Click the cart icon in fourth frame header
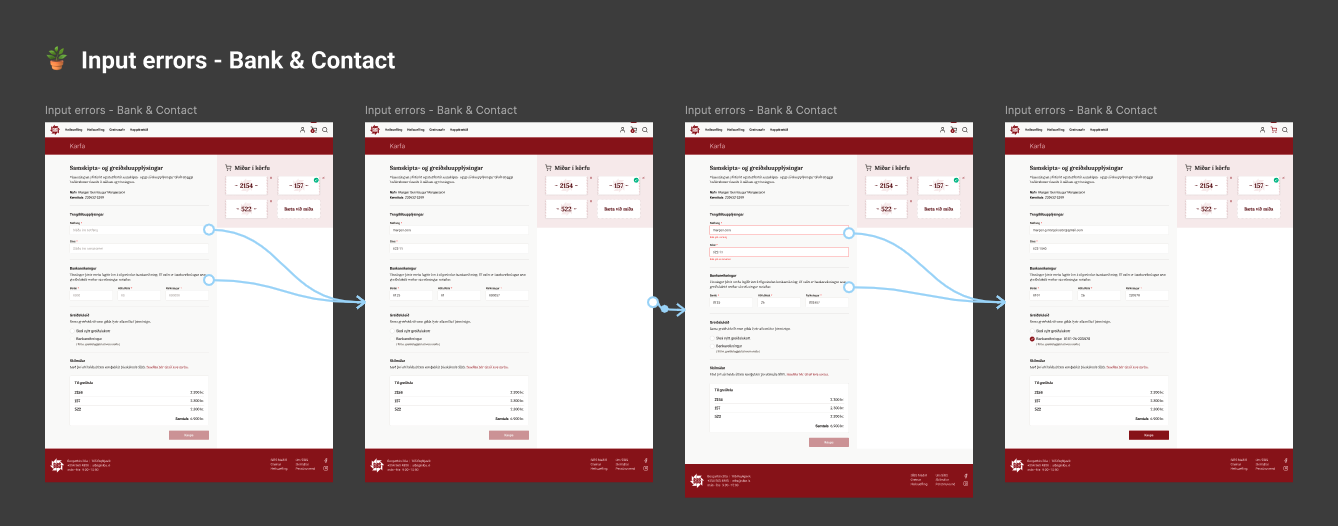Image resolution: width=1338 pixels, height=526 pixels. [x=1273, y=130]
